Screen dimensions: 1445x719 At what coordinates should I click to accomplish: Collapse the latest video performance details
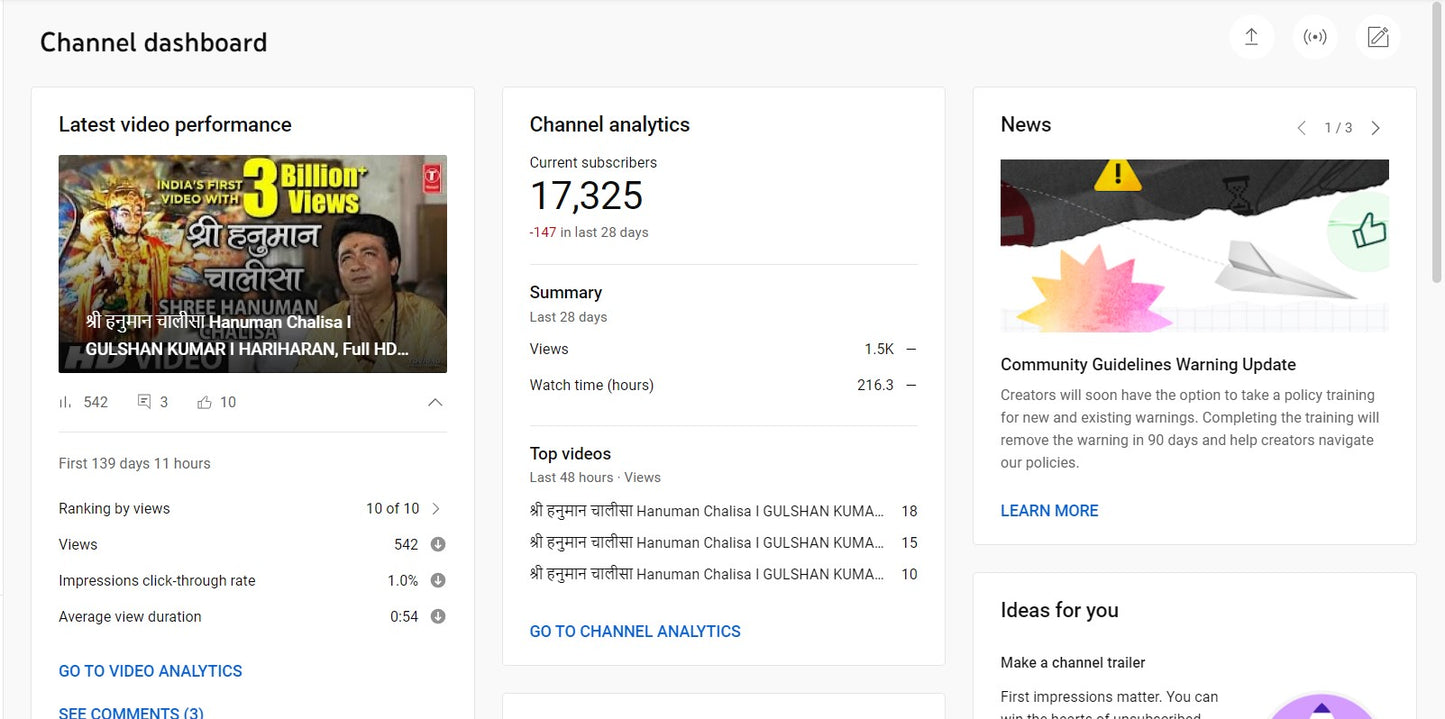(x=435, y=402)
